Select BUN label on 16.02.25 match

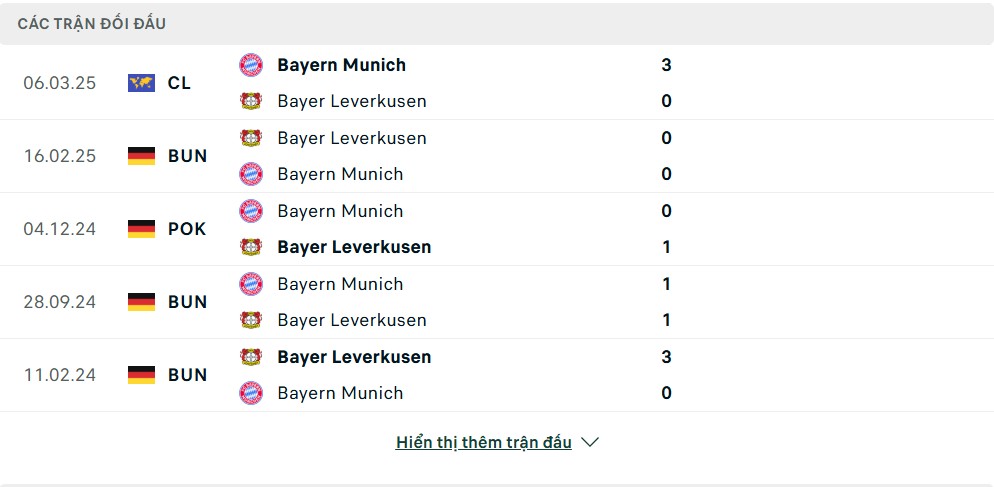(x=188, y=156)
